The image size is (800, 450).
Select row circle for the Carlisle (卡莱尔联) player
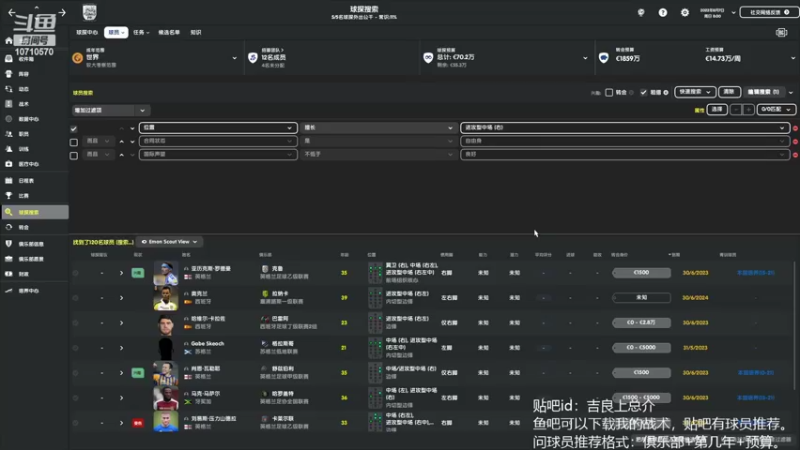click(x=76, y=423)
